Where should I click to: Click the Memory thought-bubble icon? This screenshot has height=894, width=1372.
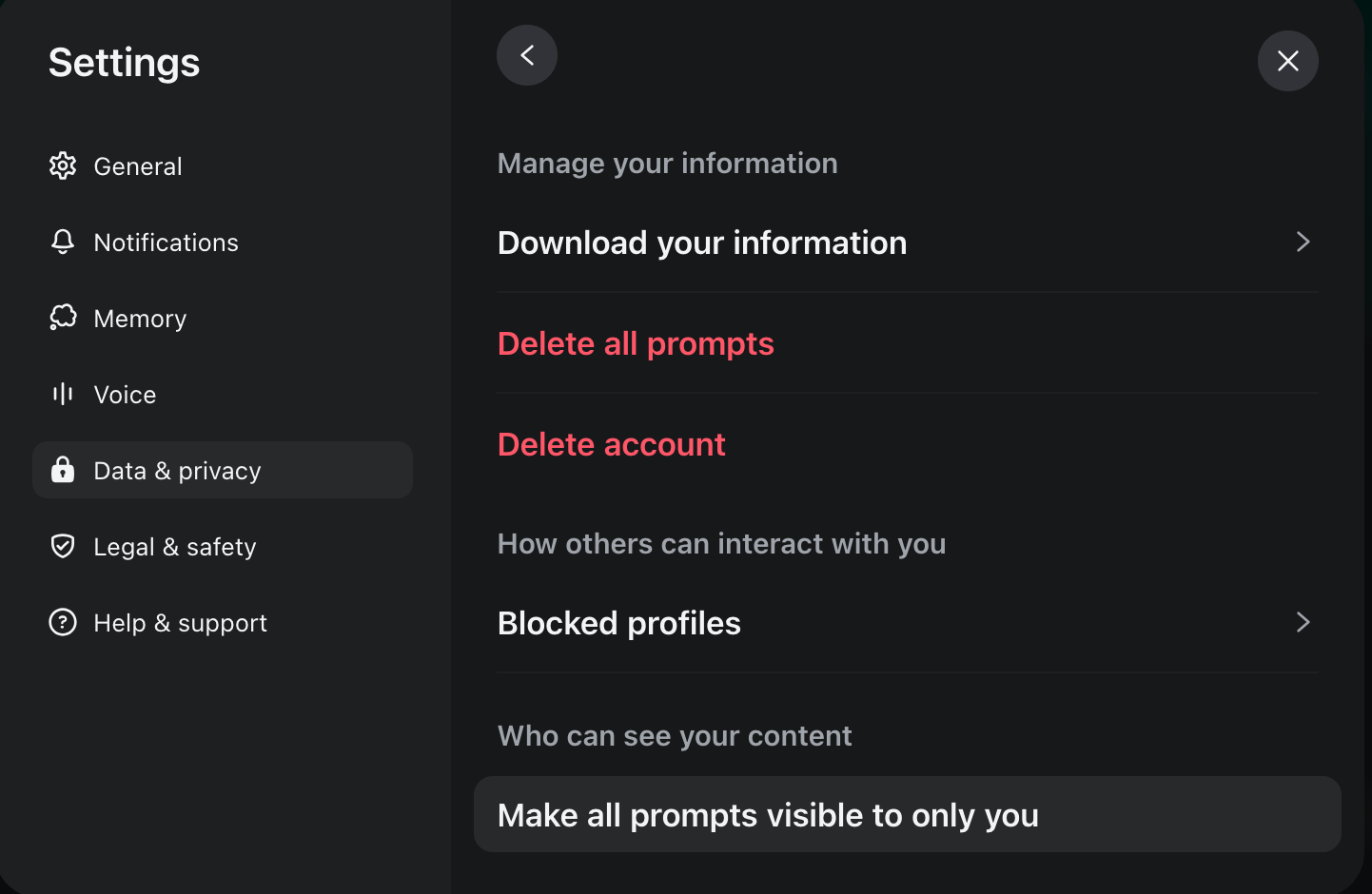coord(63,318)
